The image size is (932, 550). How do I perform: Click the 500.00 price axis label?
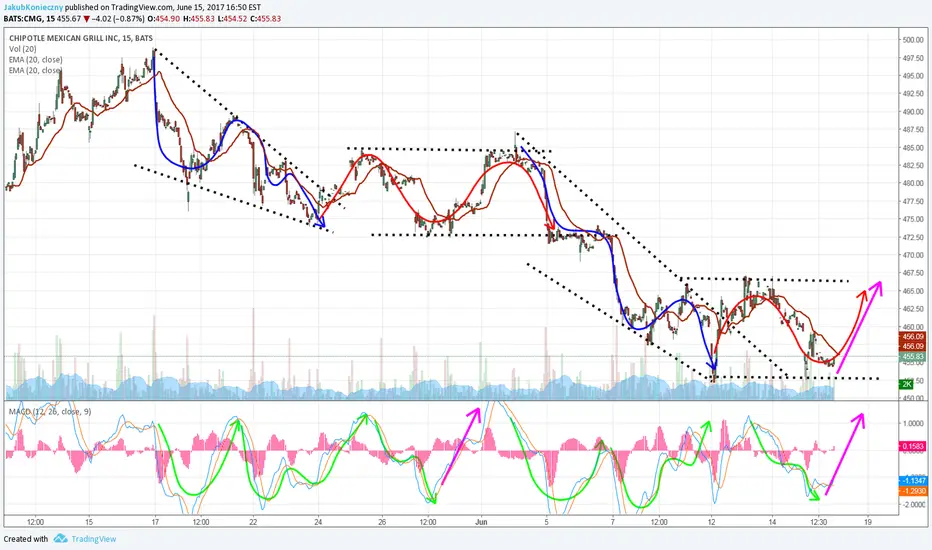(912, 40)
